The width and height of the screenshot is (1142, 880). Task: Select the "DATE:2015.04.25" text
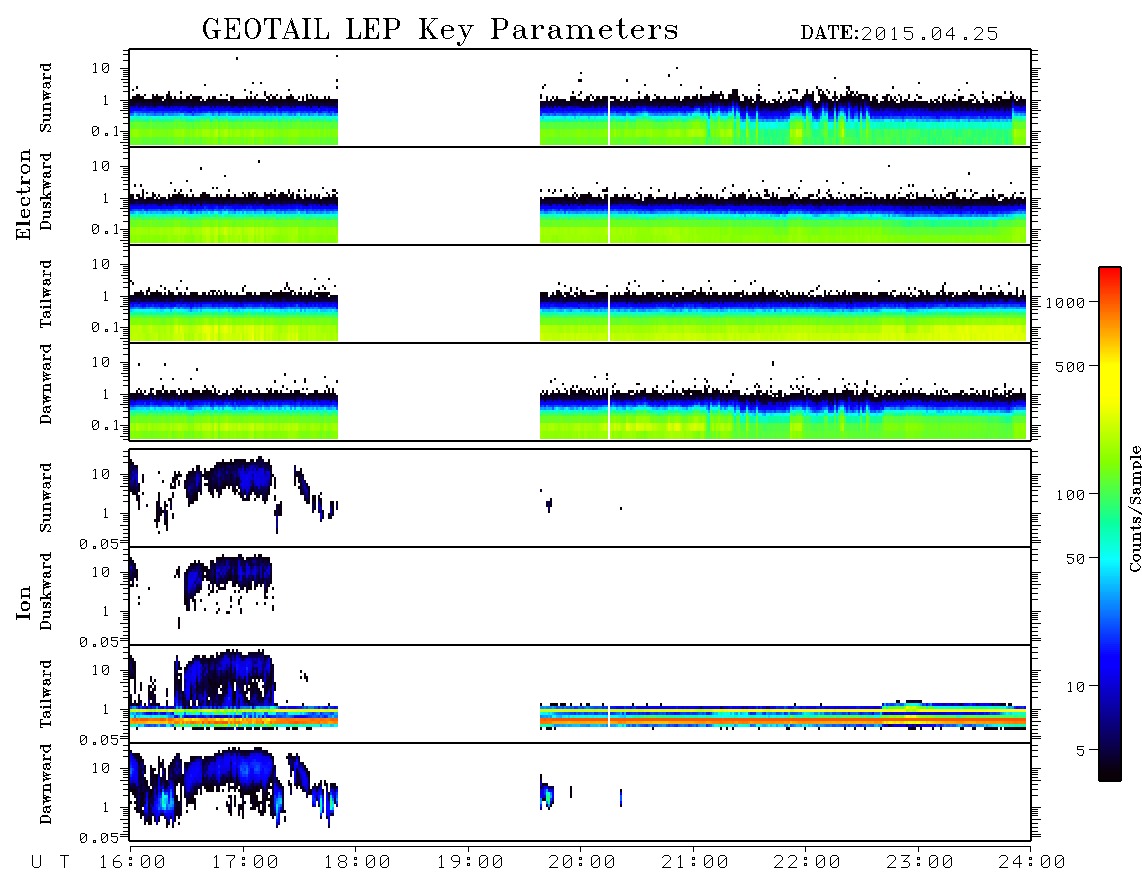click(x=899, y=34)
